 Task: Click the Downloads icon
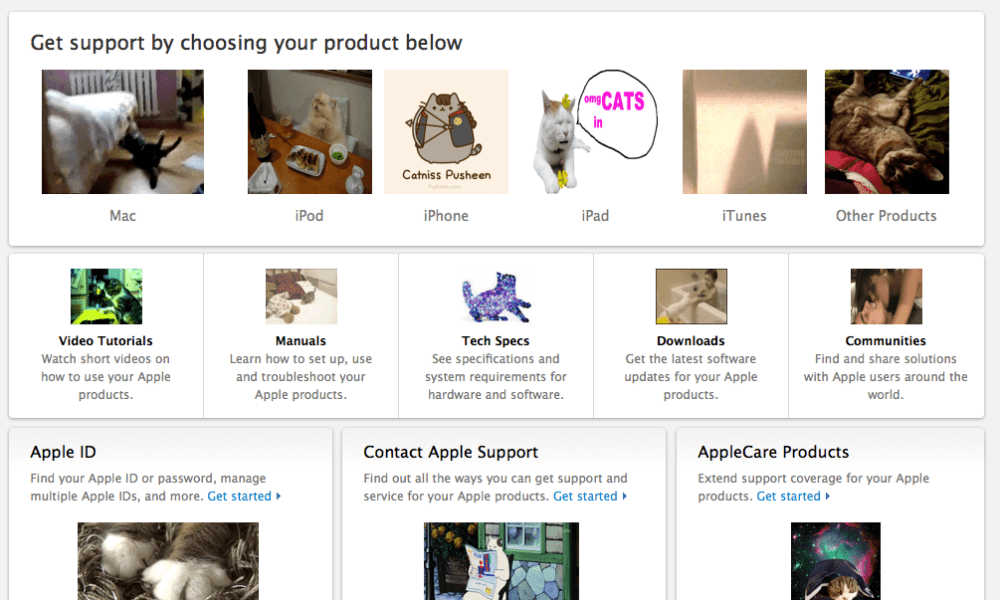pyautogui.click(x=691, y=296)
